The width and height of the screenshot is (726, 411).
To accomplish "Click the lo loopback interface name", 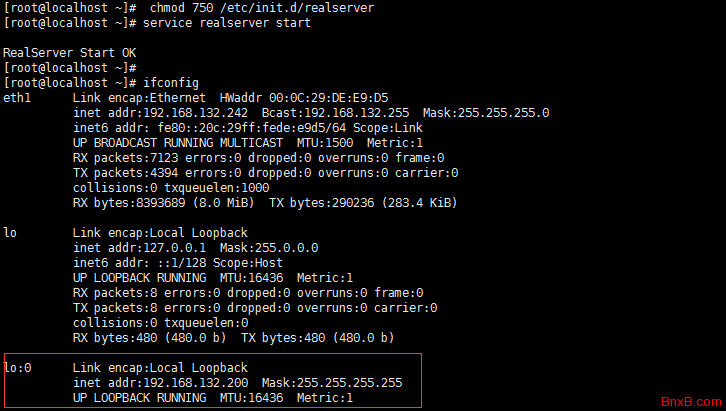I will click(x=11, y=233).
